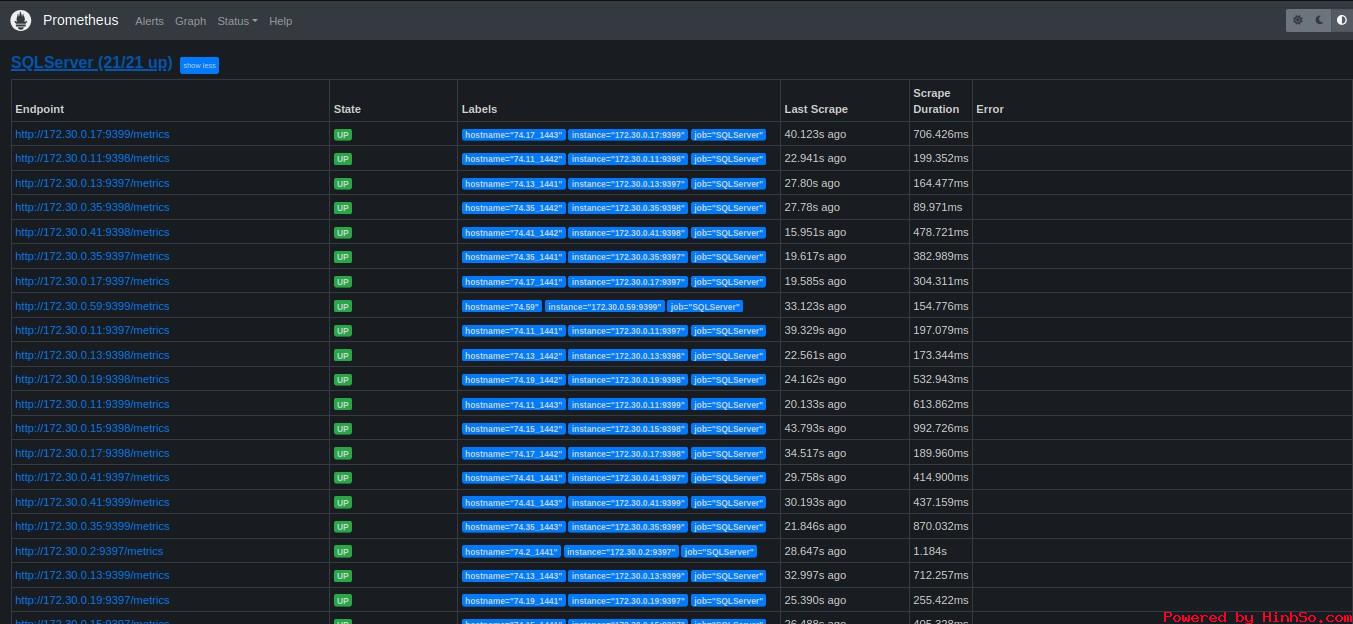Open endpoint http://172.30.0.13:9399/metrics
Screen dimensions: 1353x624
point(92,575)
